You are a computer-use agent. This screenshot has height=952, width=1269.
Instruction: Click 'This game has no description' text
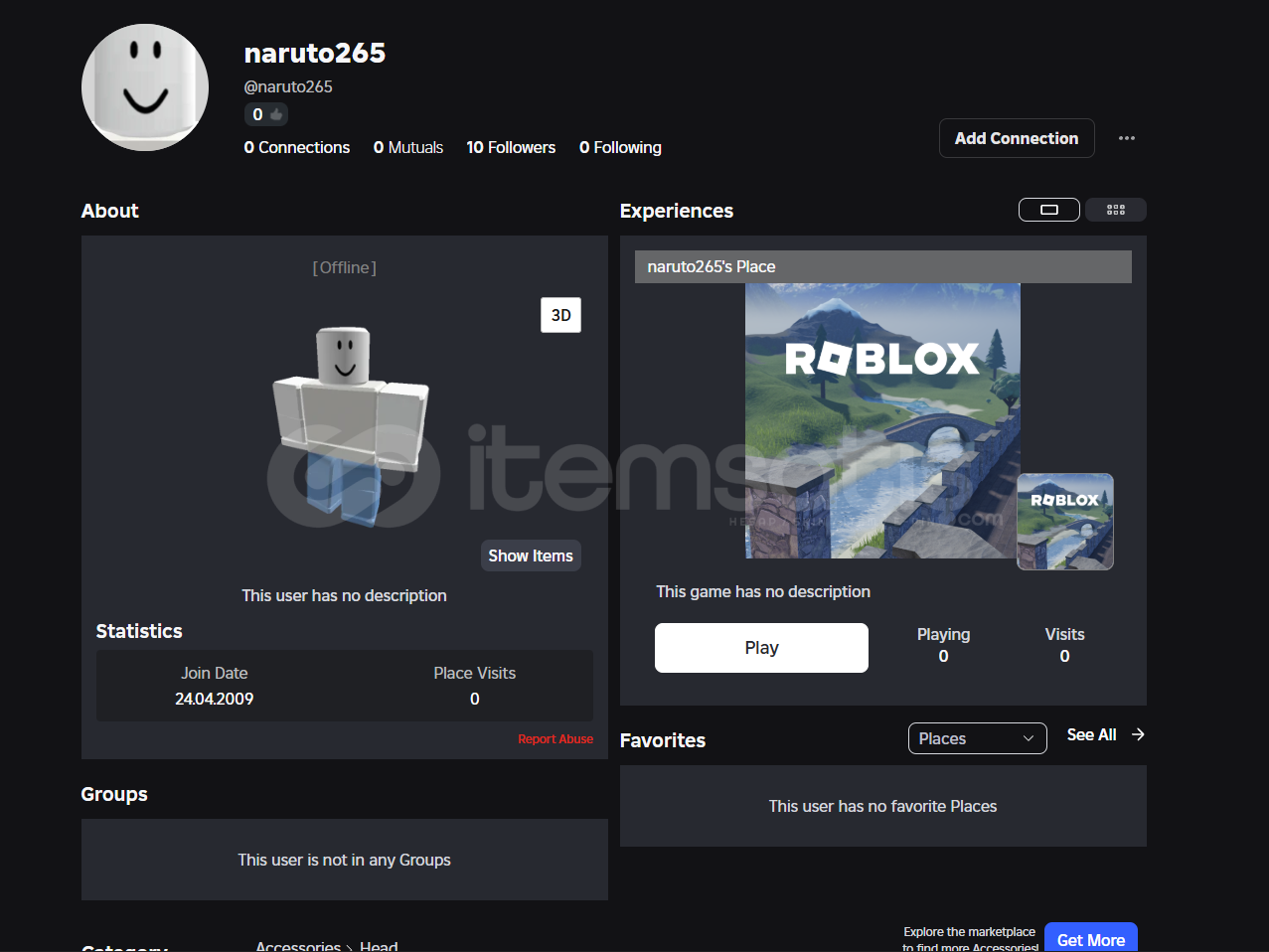point(763,591)
